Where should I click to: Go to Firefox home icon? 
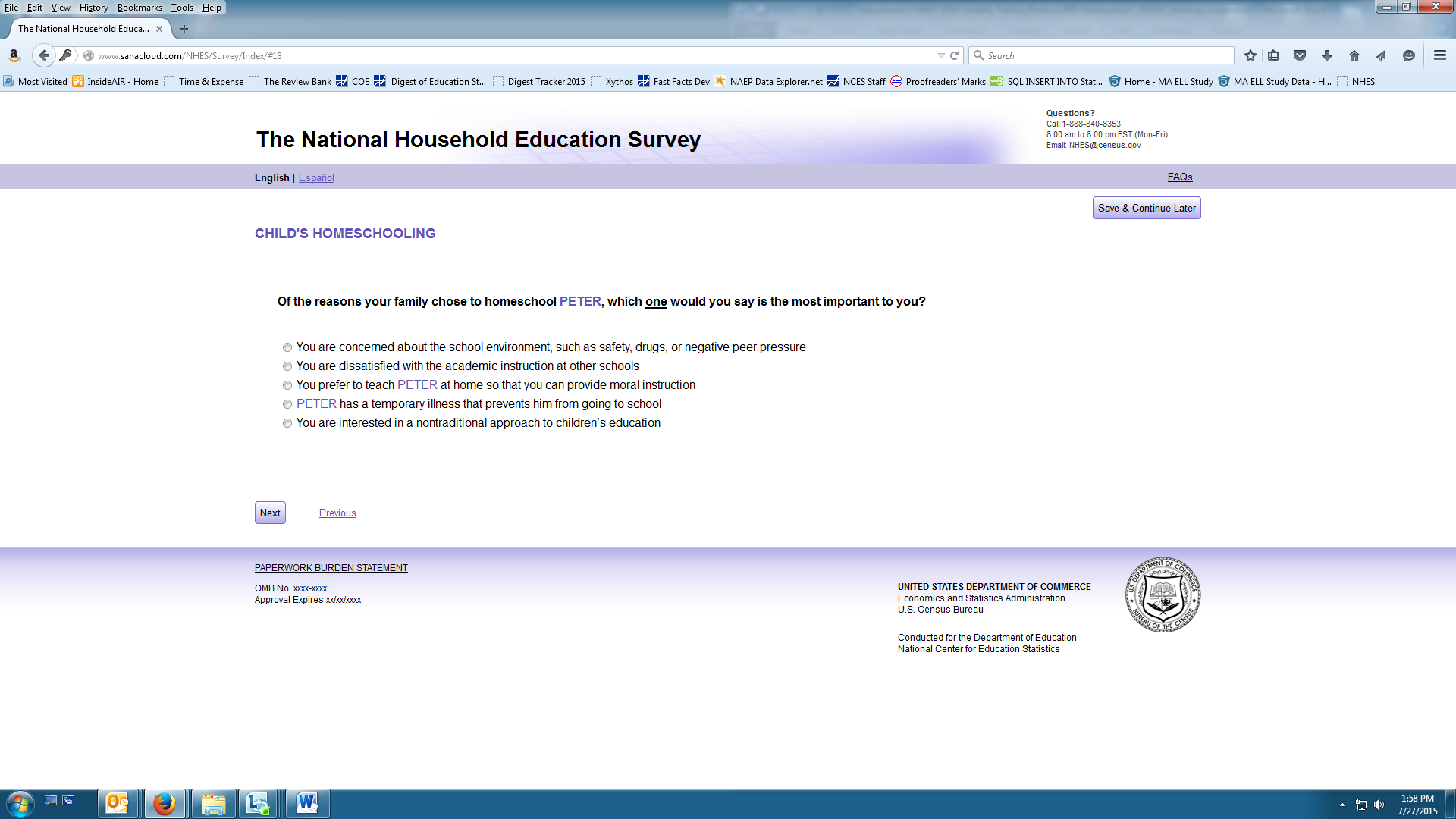click(1354, 55)
